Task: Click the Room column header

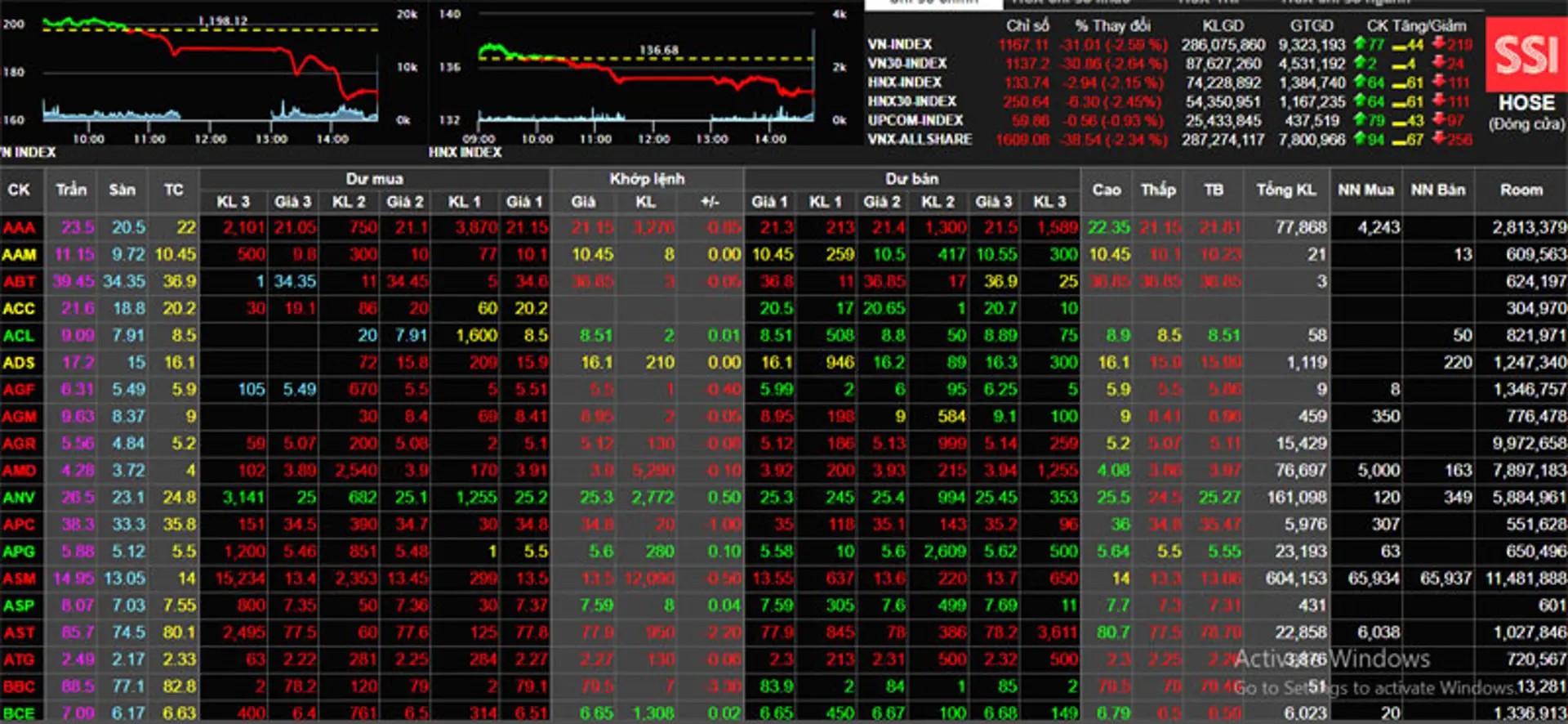Action: click(1521, 190)
